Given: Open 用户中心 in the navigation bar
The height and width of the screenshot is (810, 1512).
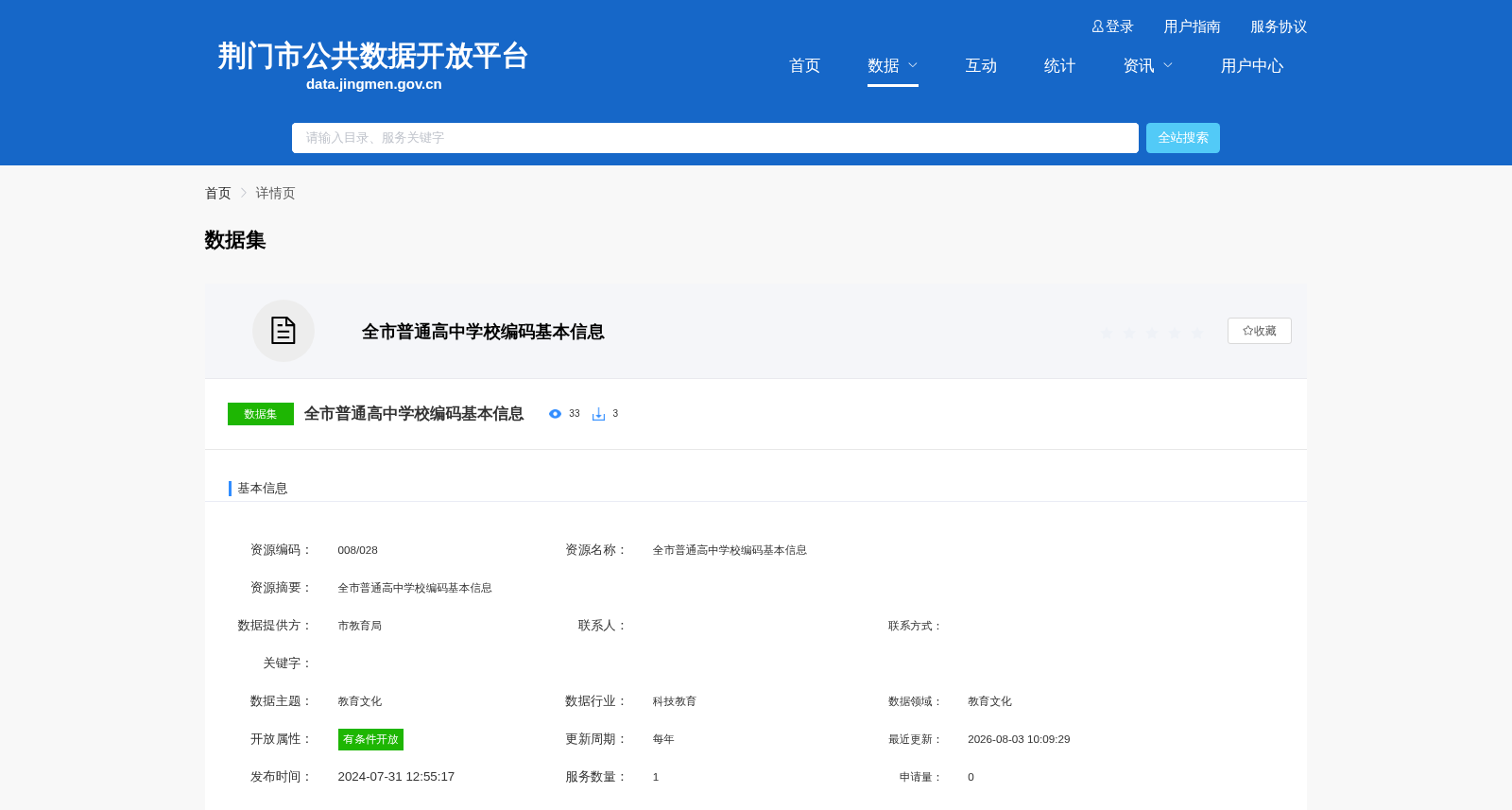Looking at the screenshot, I should [x=1252, y=65].
